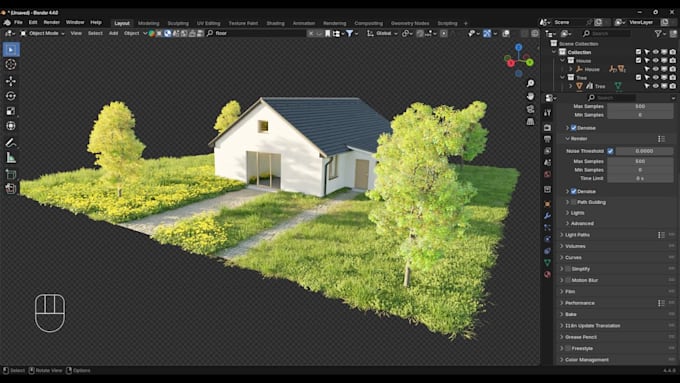680x383 pixels.
Task: Open the World properties tab
Action: (547, 174)
